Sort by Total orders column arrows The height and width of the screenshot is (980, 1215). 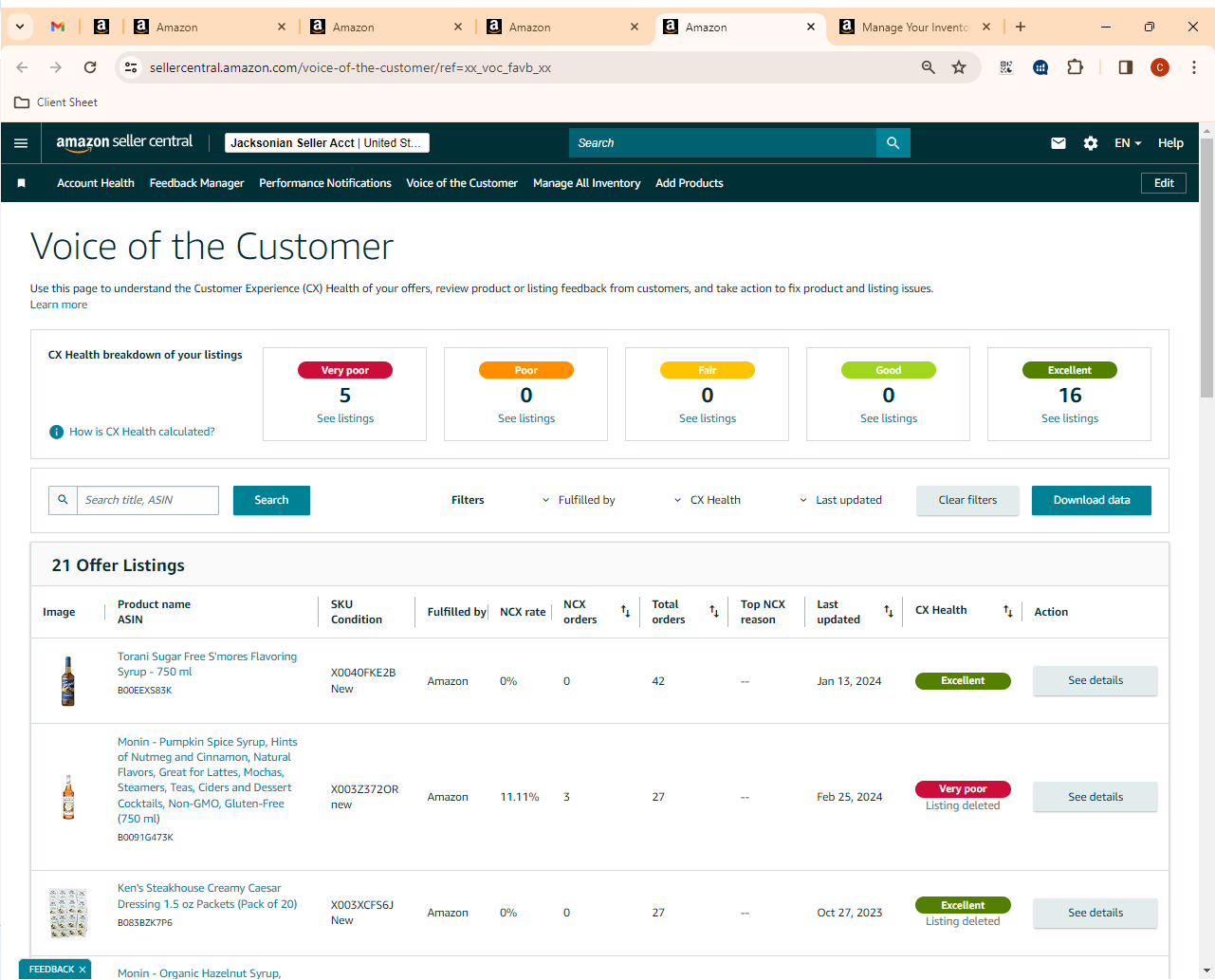[714, 612]
